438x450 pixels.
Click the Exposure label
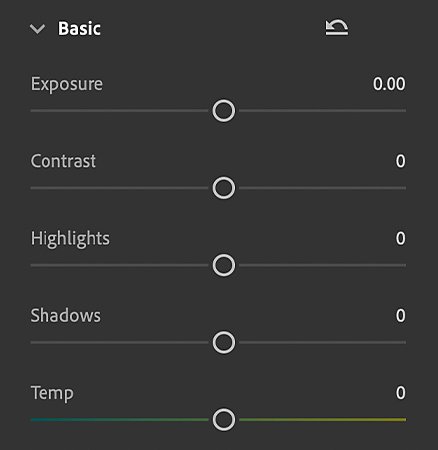(67, 84)
